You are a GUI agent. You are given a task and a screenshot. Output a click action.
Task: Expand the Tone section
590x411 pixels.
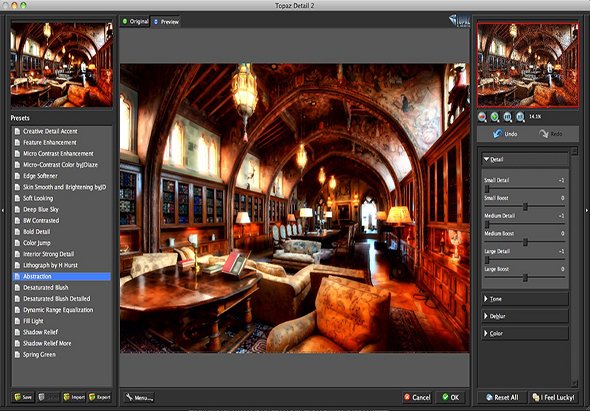[525, 299]
